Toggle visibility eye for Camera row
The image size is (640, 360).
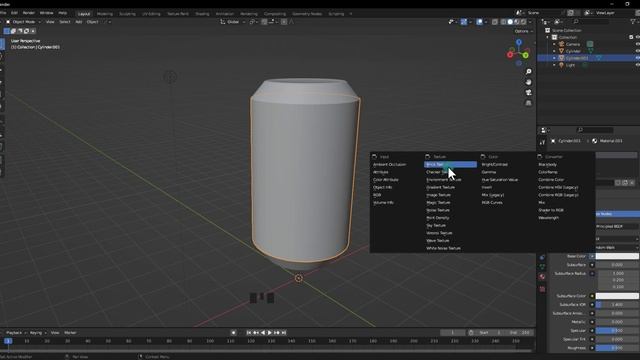click(638, 44)
